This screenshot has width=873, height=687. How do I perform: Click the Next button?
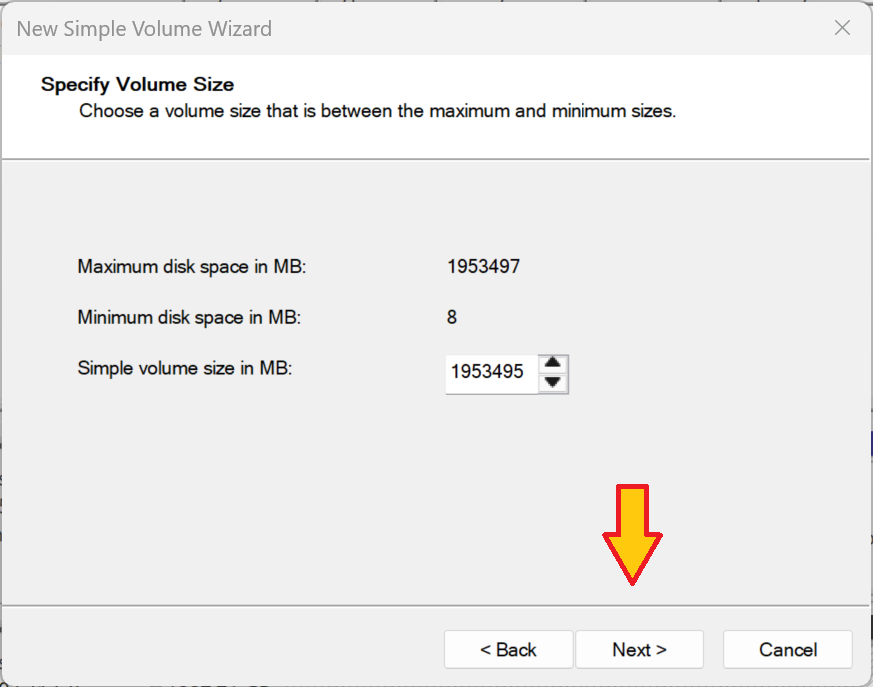click(x=639, y=650)
